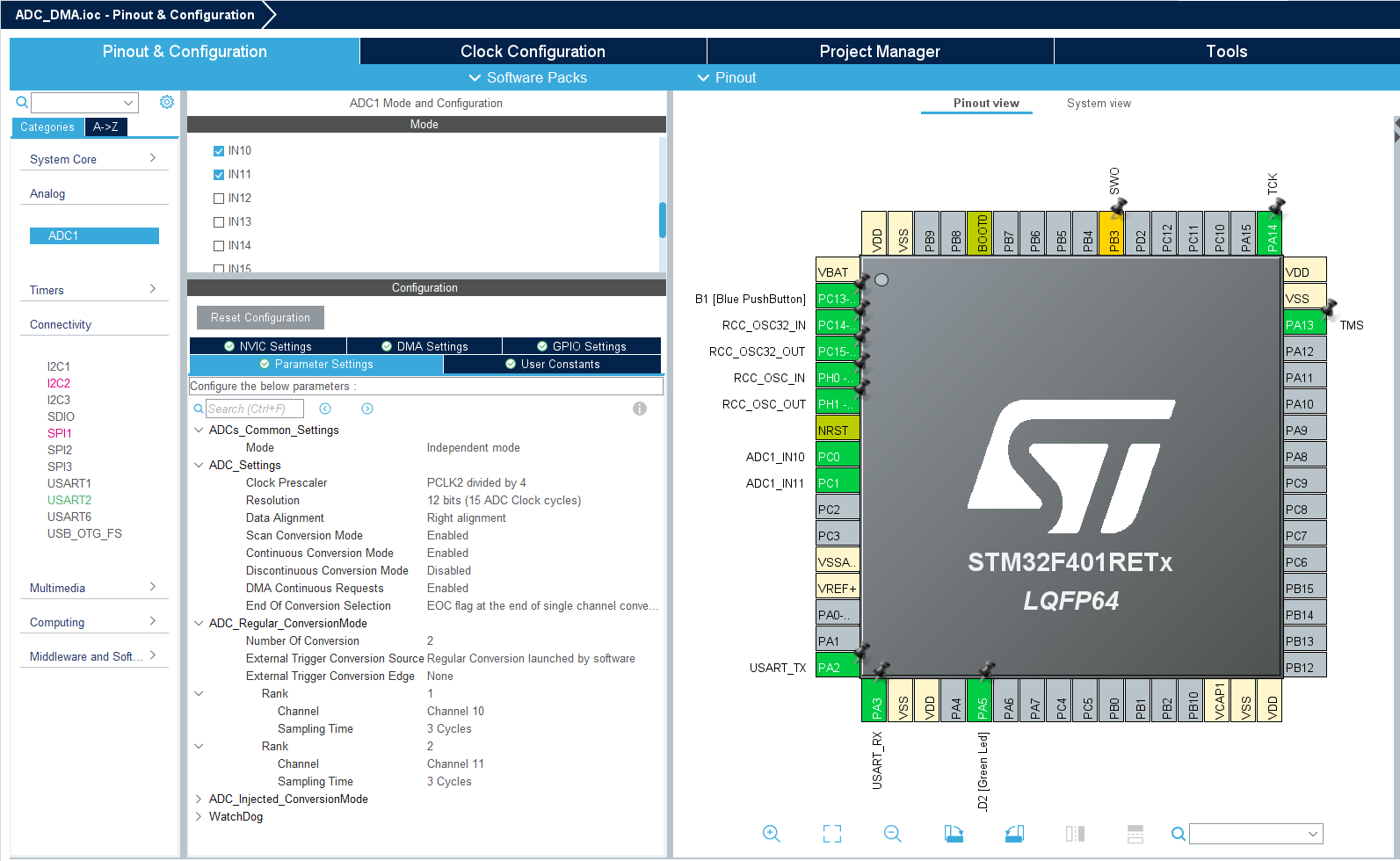Expand the Timers category
The image size is (1400, 861).
(93, 290)
